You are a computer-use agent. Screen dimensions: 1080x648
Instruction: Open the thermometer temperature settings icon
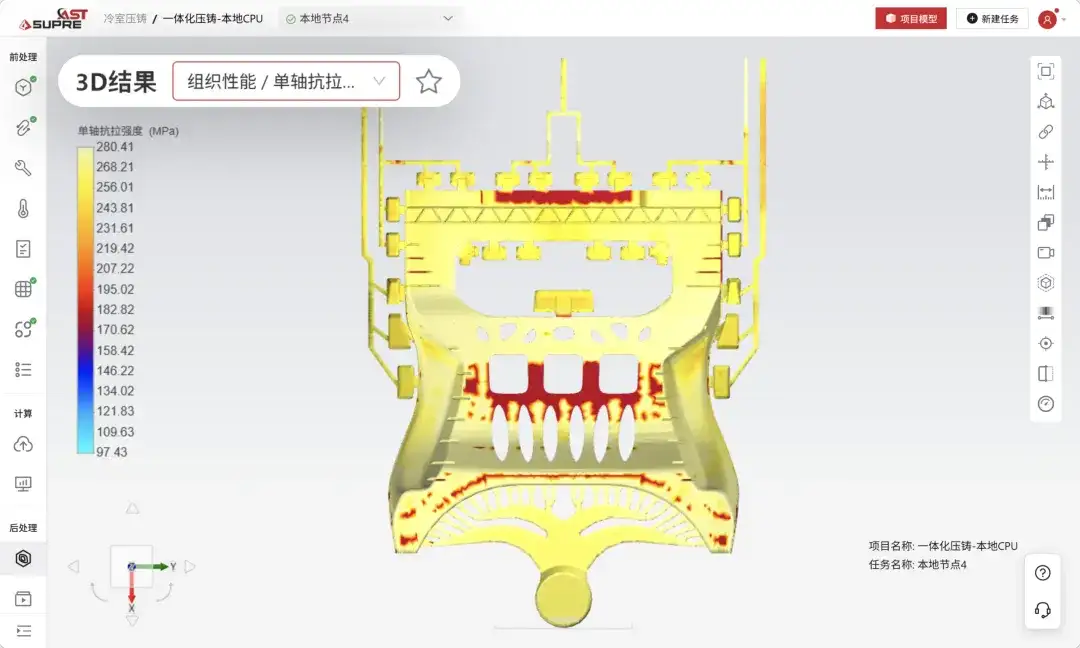click(23, 208)
